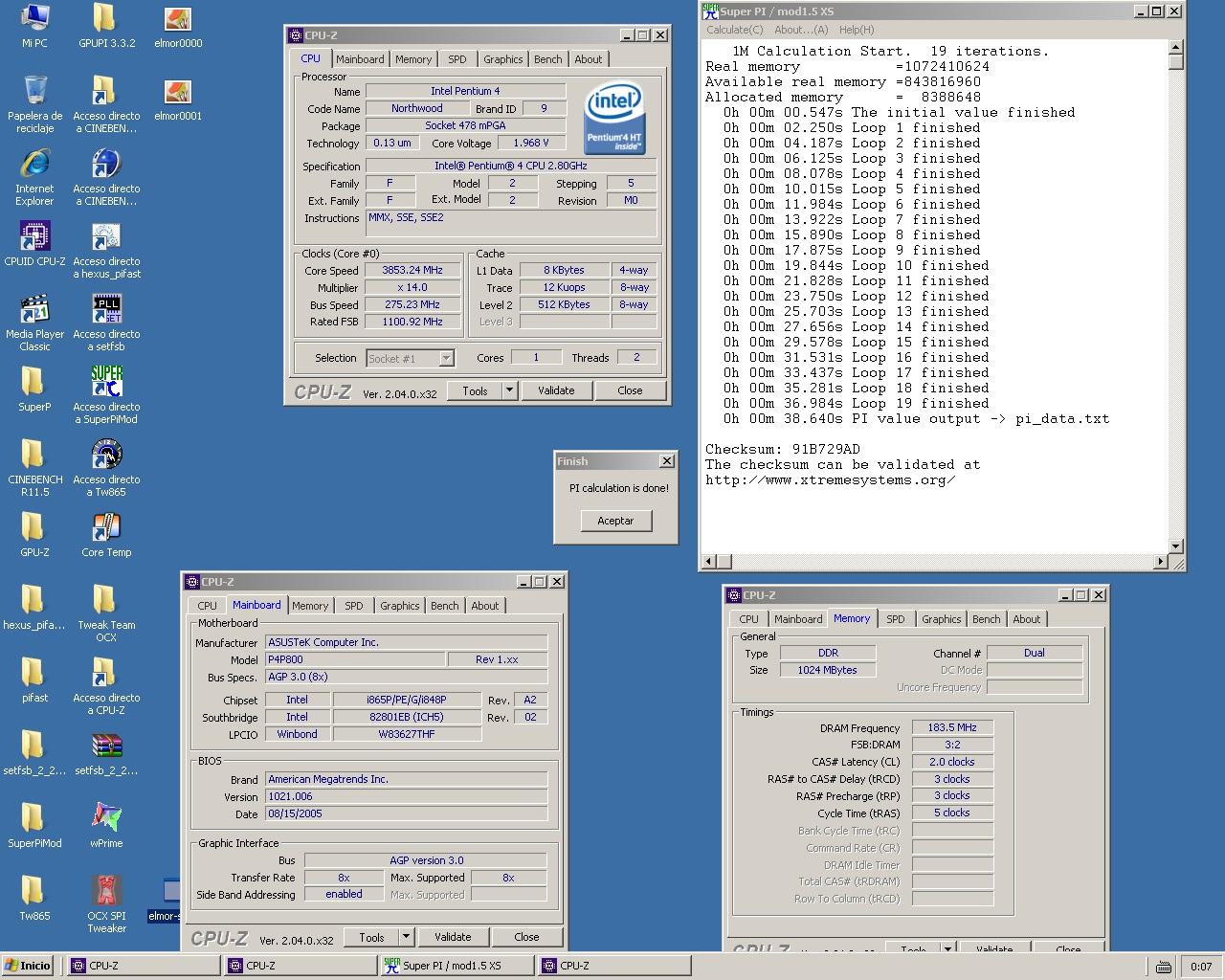Expand the Socket #1 selection combo box
The width and height of the screenshot is (1225, 980).
coord(410,358)
